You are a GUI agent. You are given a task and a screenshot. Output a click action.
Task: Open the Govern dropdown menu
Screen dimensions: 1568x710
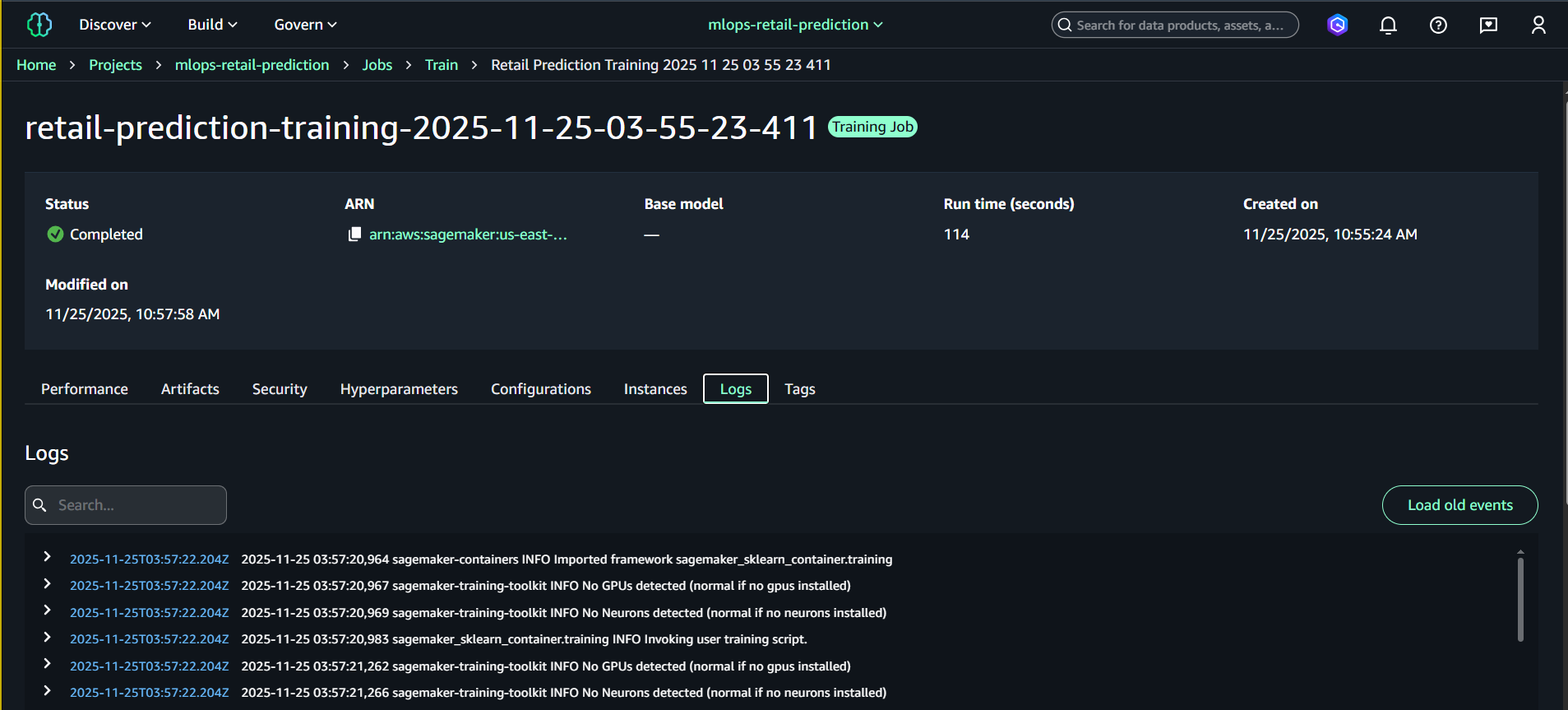(x=305, y=25)
